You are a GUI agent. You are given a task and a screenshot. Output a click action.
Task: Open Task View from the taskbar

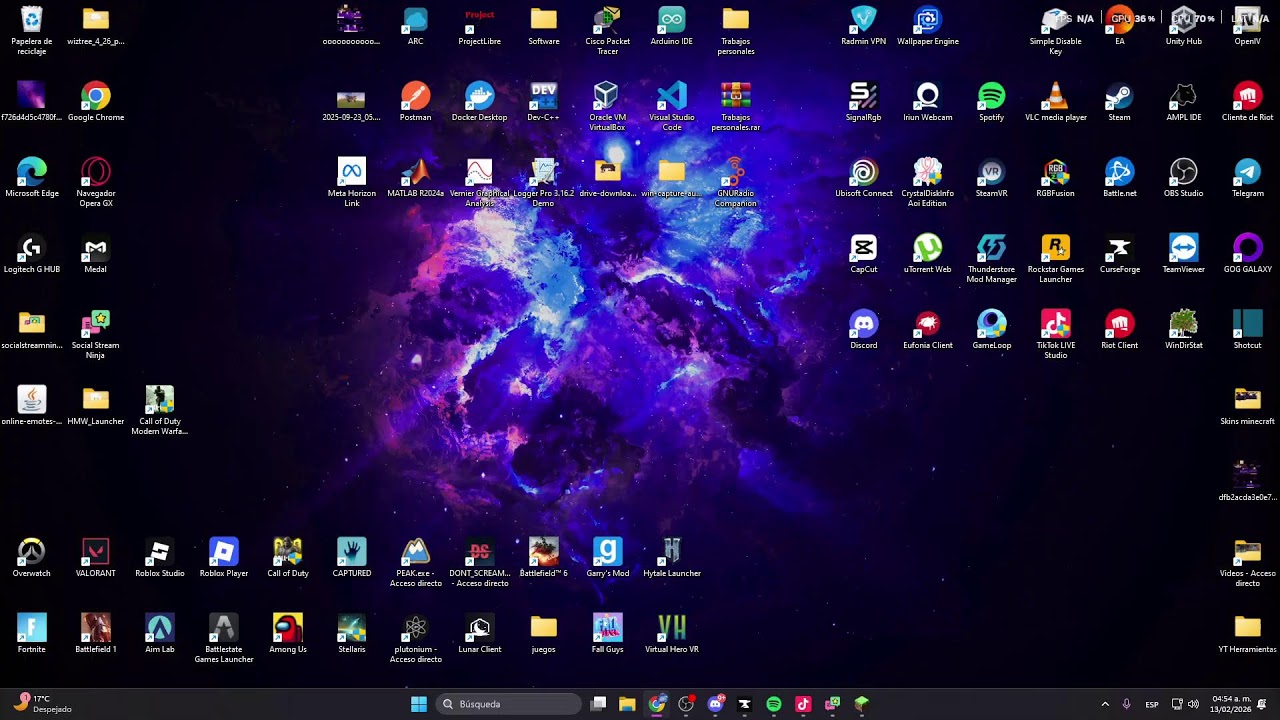(x=598, y=704)
